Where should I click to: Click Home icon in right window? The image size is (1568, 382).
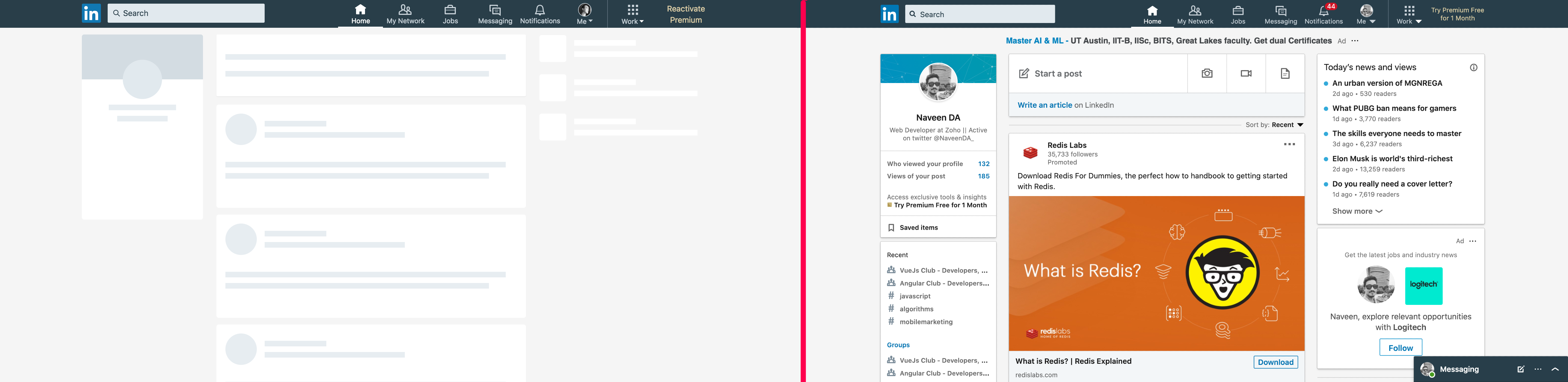1152,11
